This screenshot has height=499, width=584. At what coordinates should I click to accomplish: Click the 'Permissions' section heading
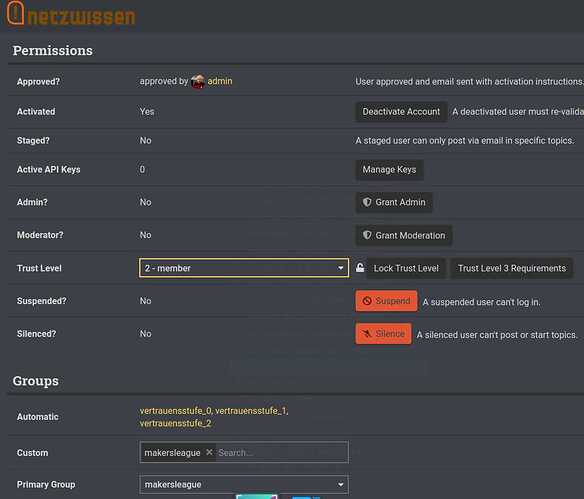coord(53,50)
